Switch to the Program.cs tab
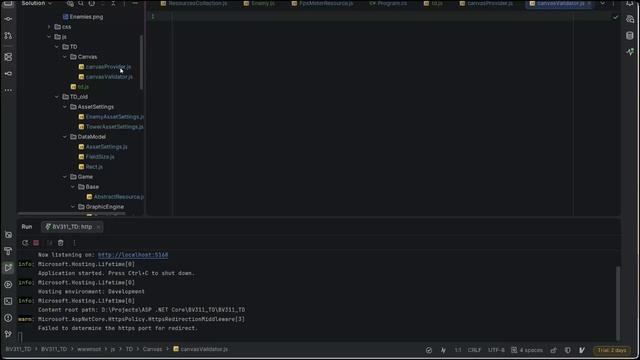This screenshot has height=360, width=640. coord(388,3)
